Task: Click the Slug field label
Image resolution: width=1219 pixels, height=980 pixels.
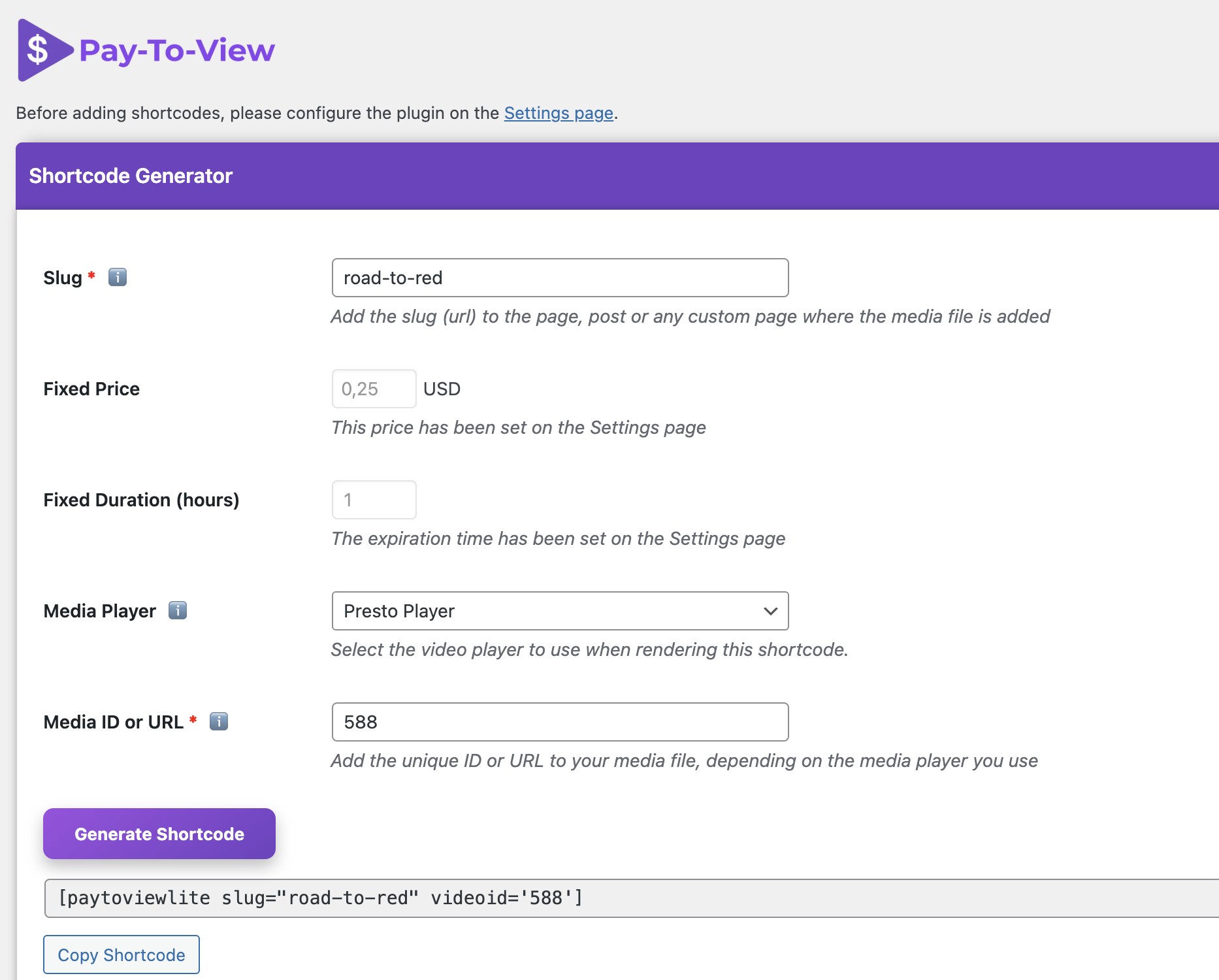Action: pyautogui.click(x=63, y=278)
